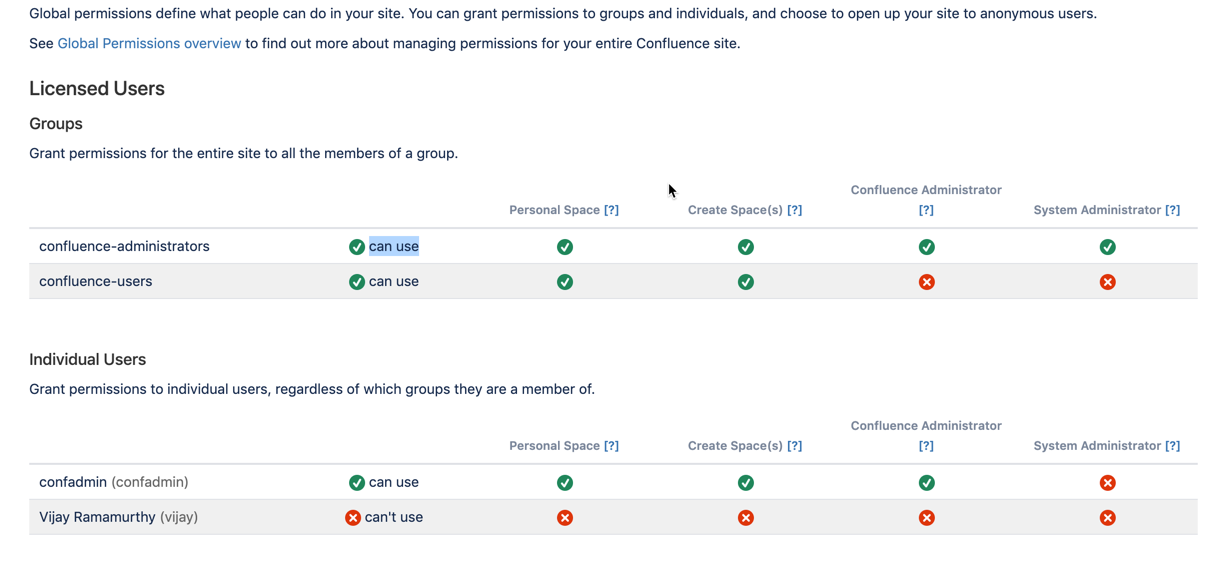Click the System Administrator check for confluence-administrators
The height and width of the screenshot is (574, 1207).
click(x=1108, y=247)
